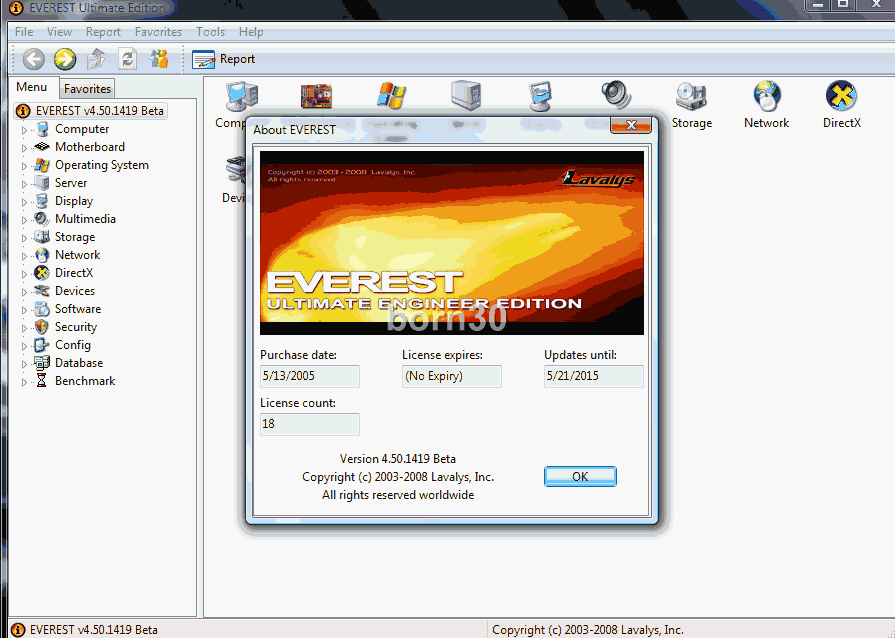Image resolution: width=895 pixels, height=638 pixels.
Task: Switch to the Menu tab
Action: pos(31,87)
